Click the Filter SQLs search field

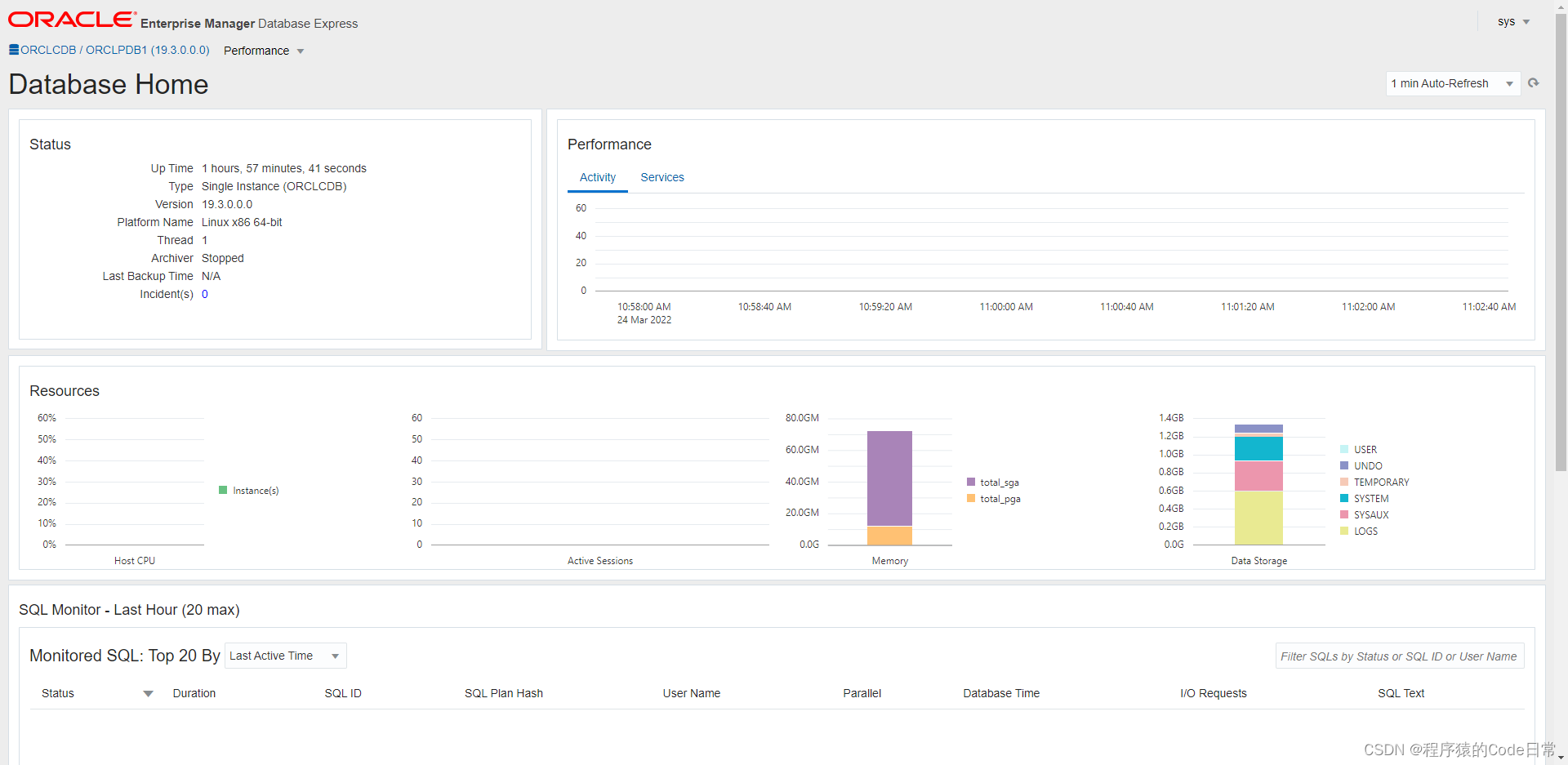click(x=1399, y=656)
